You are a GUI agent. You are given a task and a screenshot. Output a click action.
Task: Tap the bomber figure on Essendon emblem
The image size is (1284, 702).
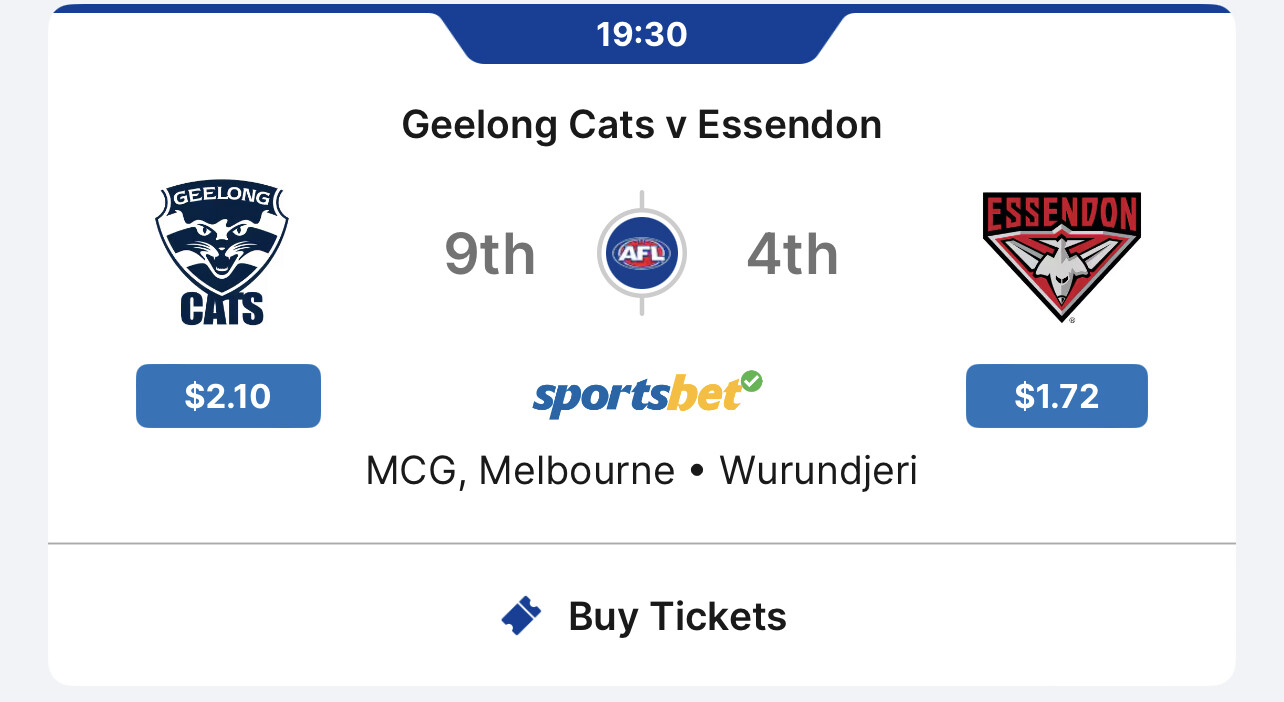[x=1061, y=270]
